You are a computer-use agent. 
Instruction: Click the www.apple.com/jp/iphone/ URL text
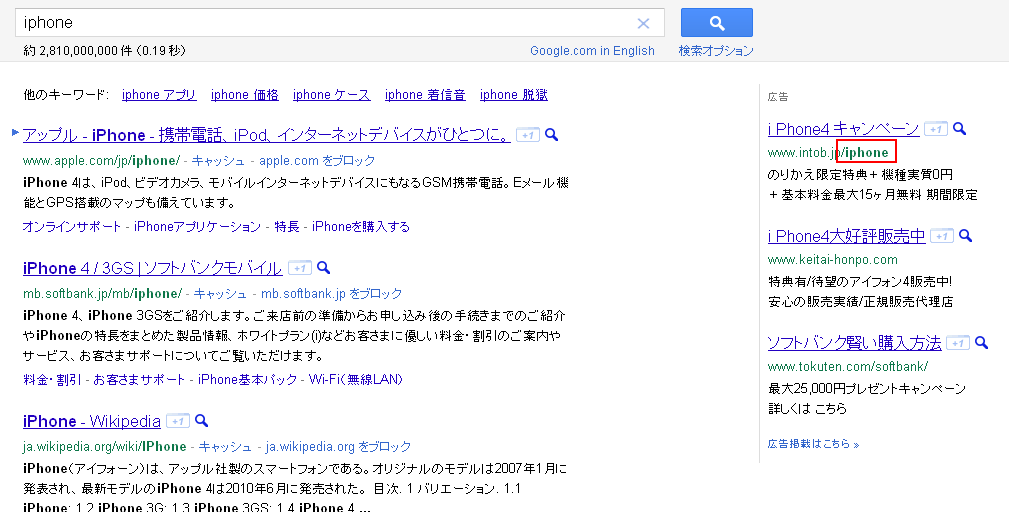coord(101,160)
